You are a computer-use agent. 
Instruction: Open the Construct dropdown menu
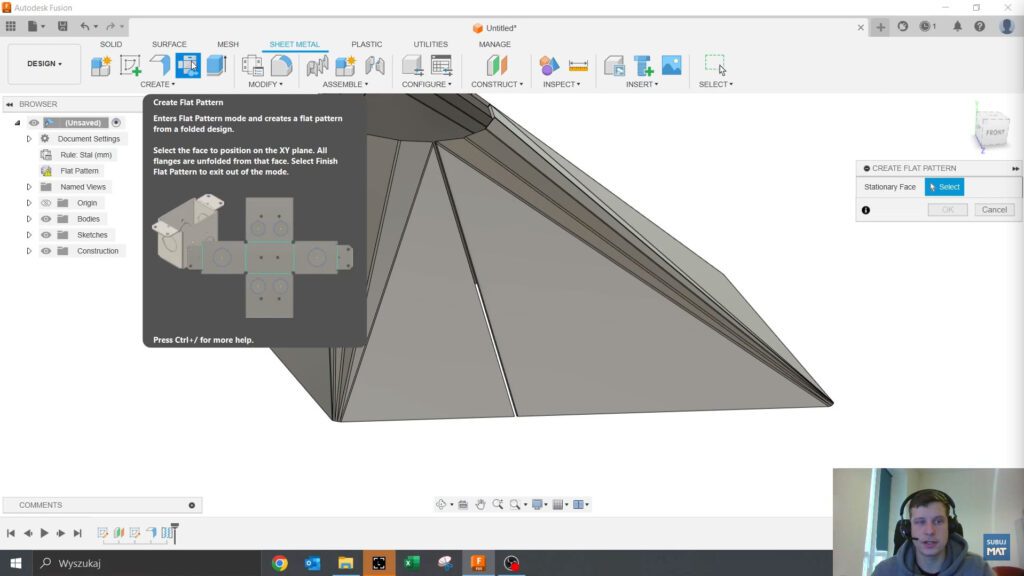click(497, 83)
